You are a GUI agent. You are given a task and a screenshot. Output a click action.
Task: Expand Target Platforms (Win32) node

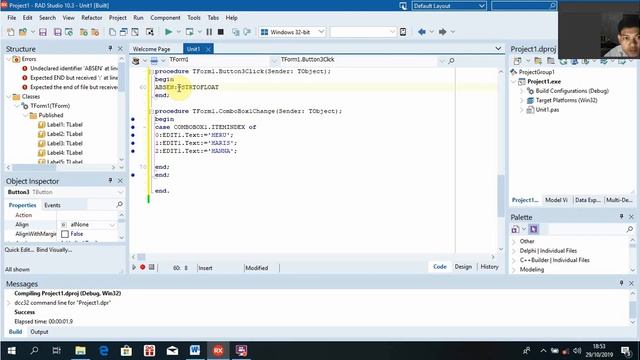click(x=521, y=100)
